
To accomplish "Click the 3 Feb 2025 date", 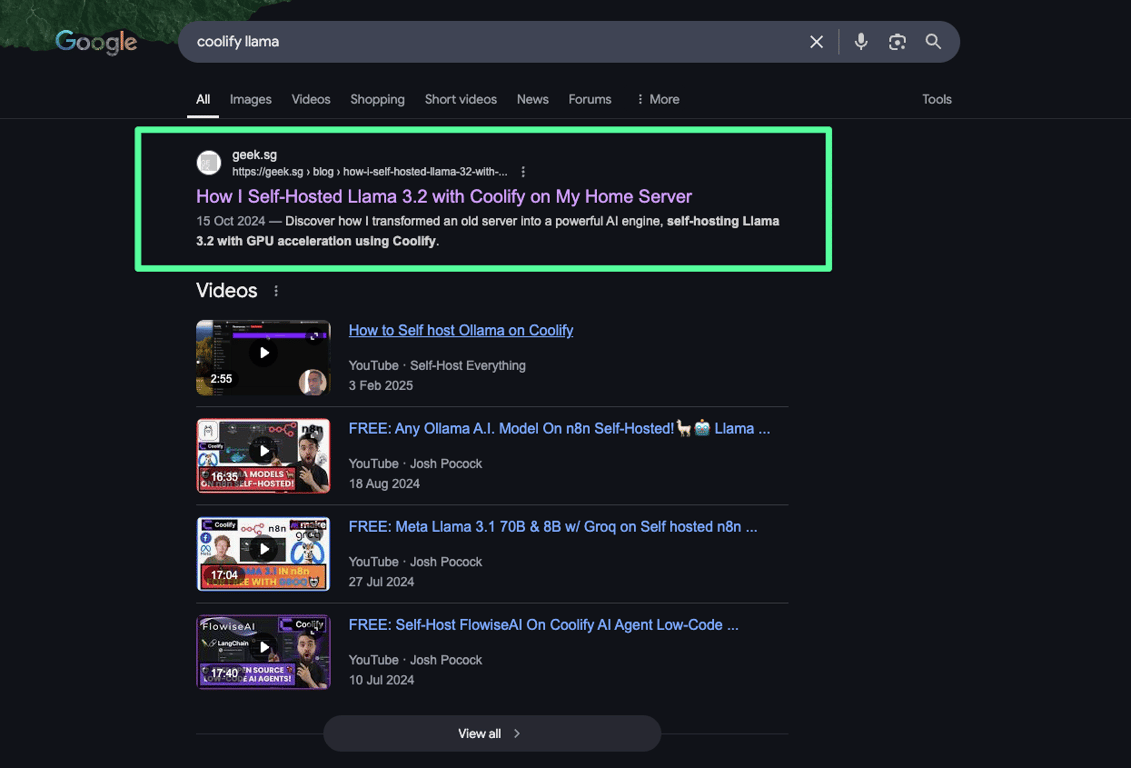I will pyautogui.click(x=381, y=386).
